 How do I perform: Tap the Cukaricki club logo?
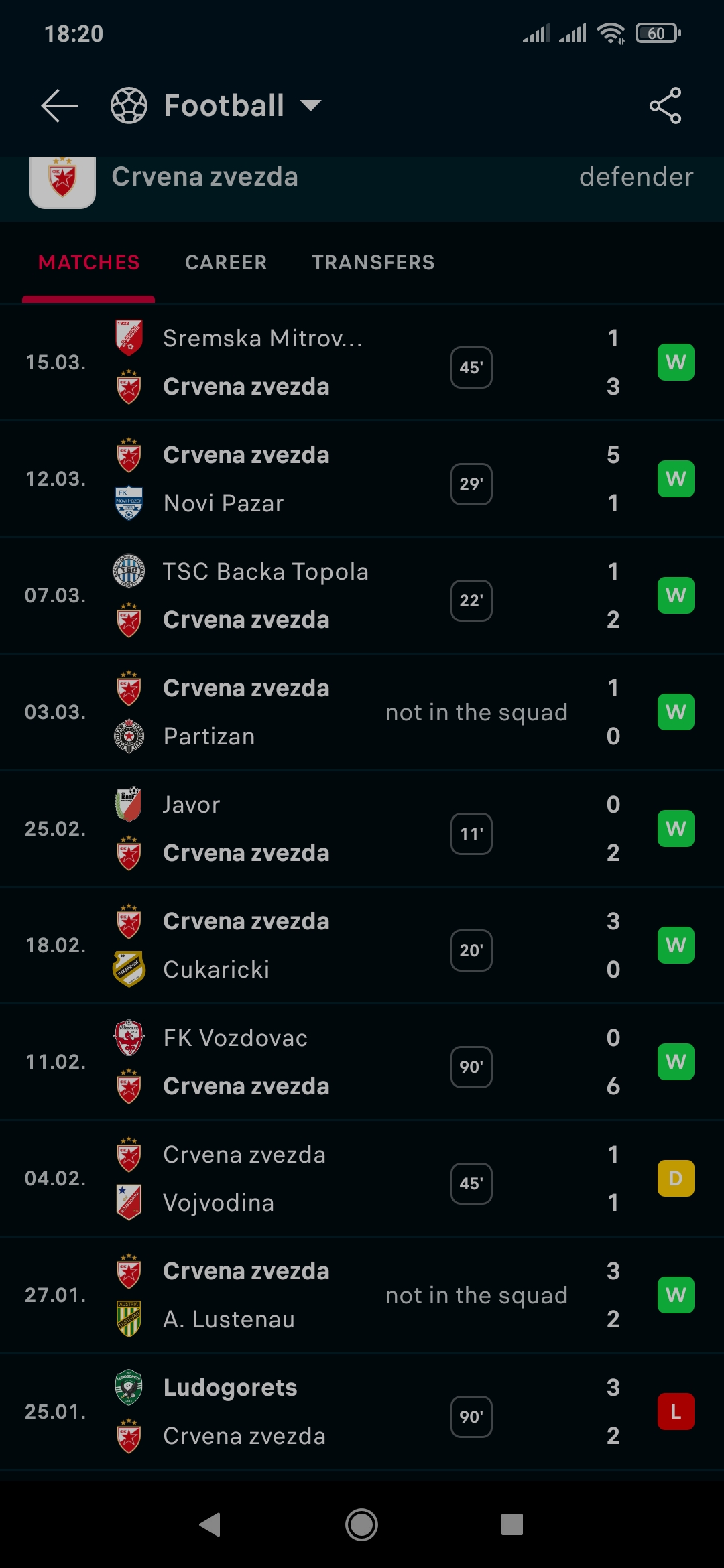pos(129,970)
